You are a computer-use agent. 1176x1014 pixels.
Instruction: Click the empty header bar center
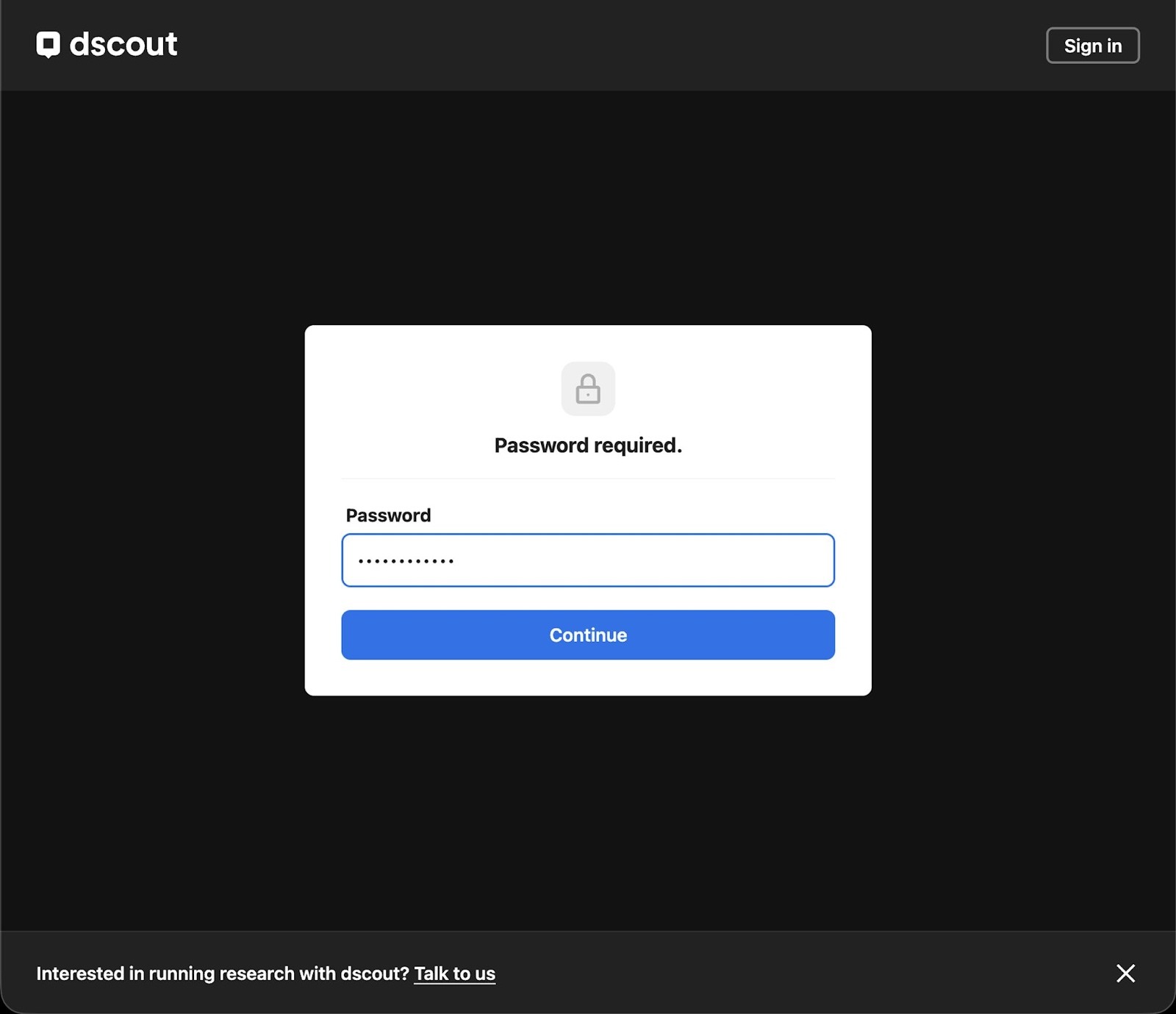point(588,45)
